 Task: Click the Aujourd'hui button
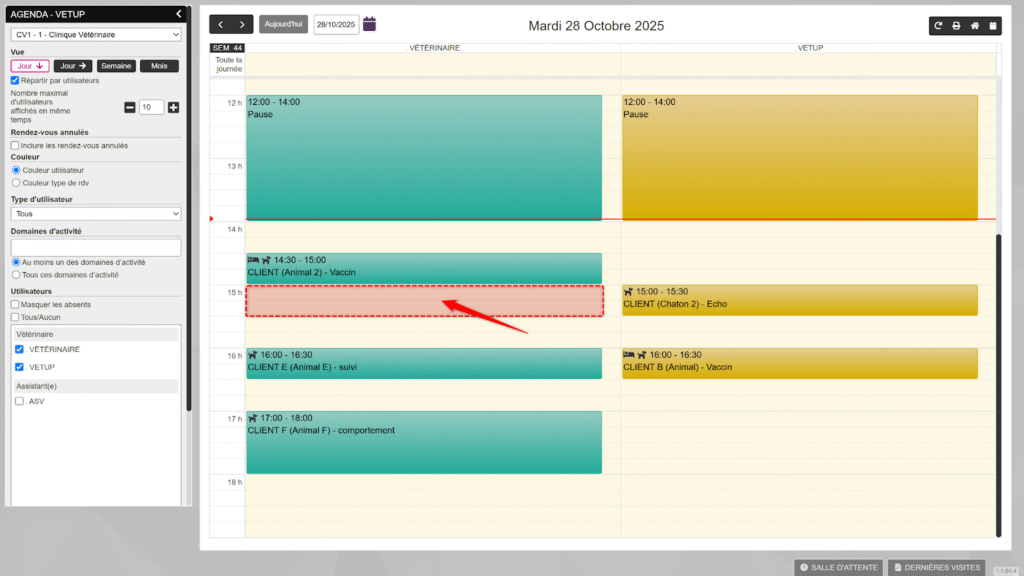[x=283, y=25]
